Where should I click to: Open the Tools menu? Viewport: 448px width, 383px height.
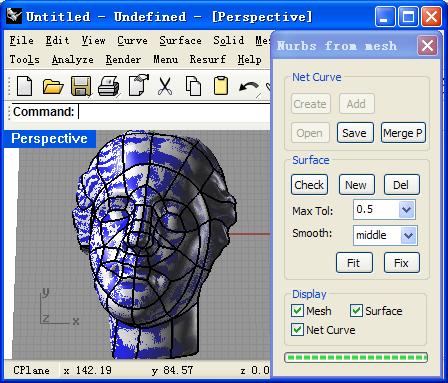24,59
